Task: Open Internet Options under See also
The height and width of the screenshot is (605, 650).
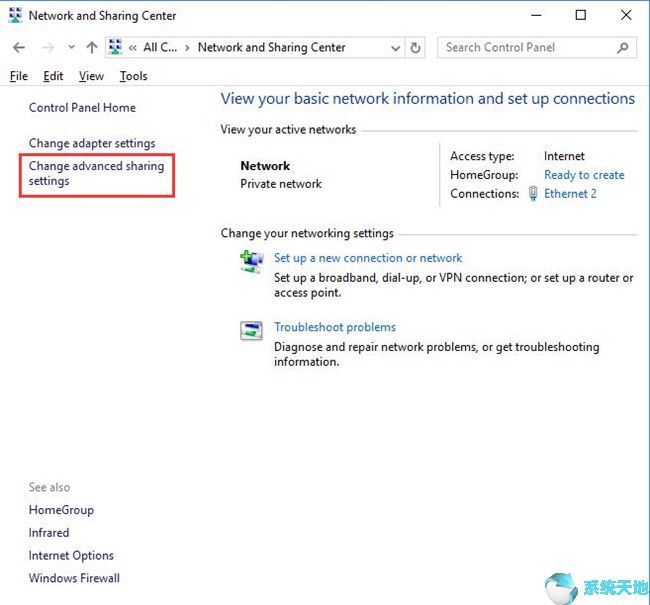Action: point(71,556)
